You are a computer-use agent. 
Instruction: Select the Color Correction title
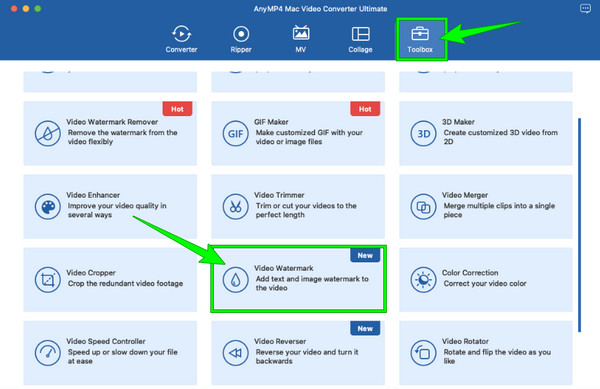[470, 273]
